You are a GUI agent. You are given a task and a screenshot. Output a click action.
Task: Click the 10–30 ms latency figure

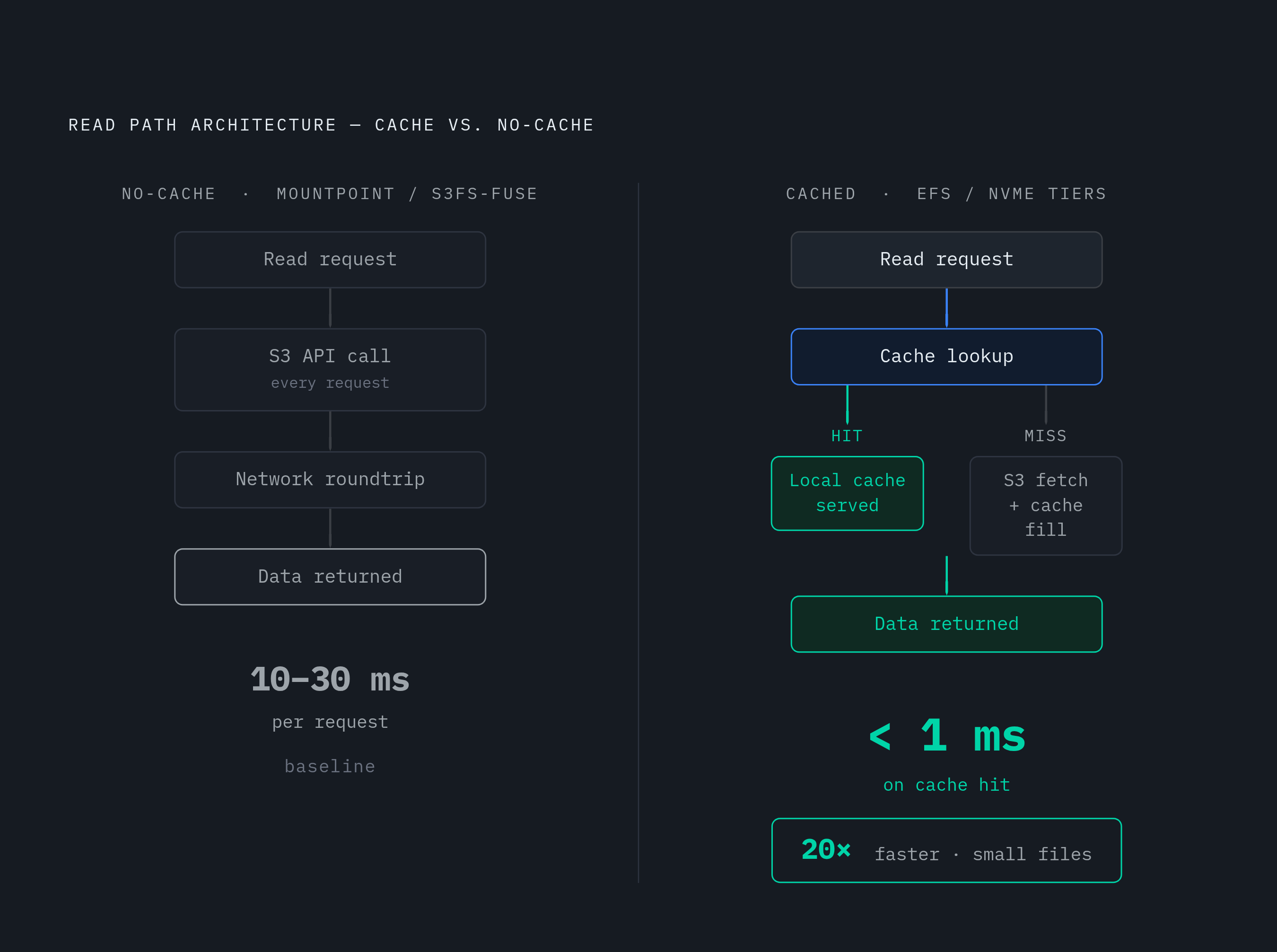(330, 680)
